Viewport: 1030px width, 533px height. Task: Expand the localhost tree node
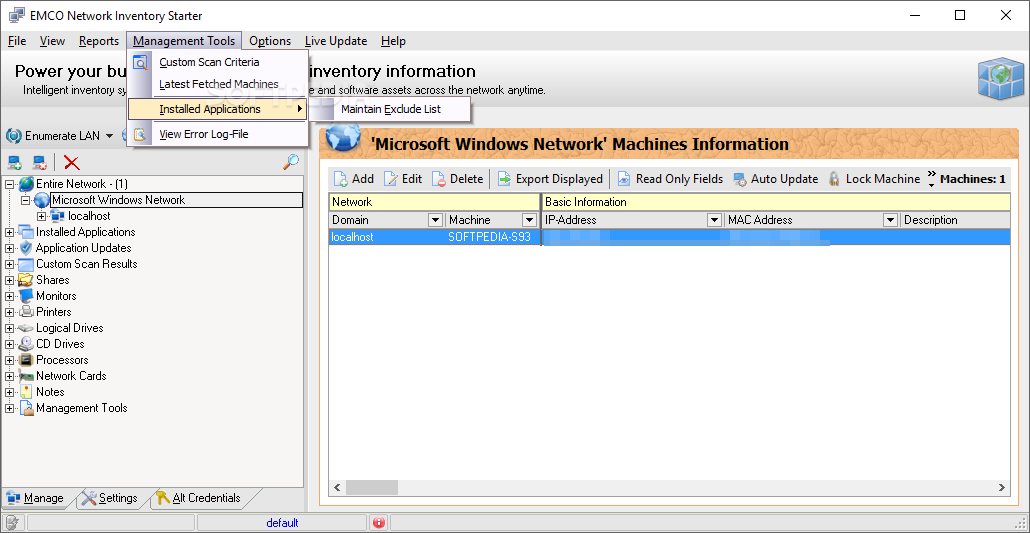pyautogui.click(x=41, y=216)
